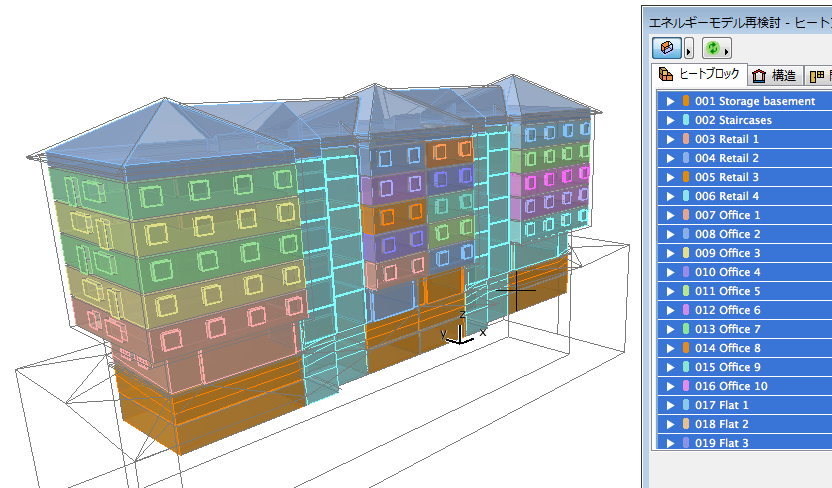Switch to the ヒートブロック tab
Screen dimensions: 832x488
[700, 74]
